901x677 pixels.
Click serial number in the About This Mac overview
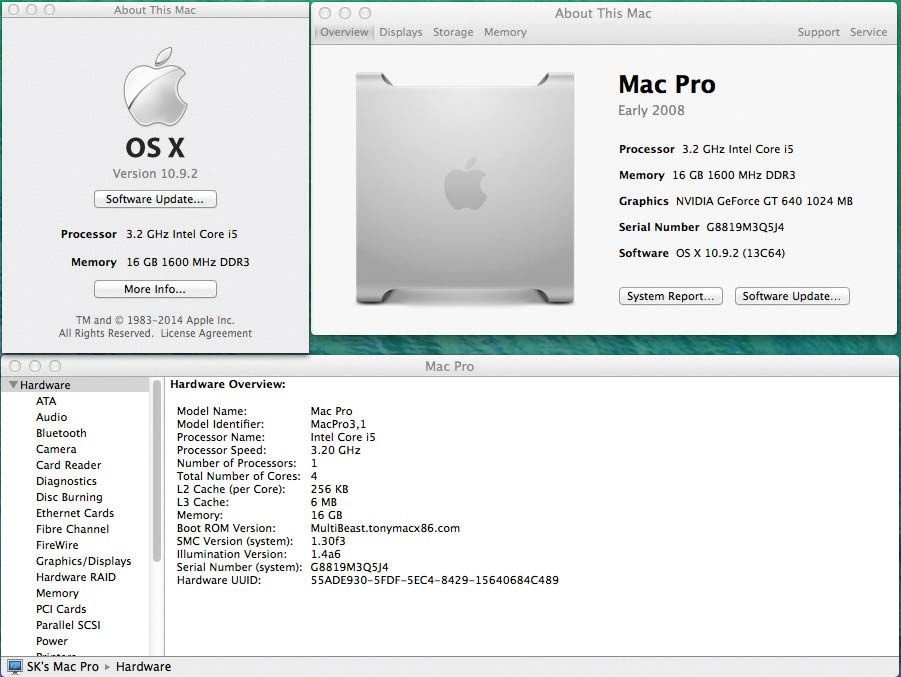point(745,227)
